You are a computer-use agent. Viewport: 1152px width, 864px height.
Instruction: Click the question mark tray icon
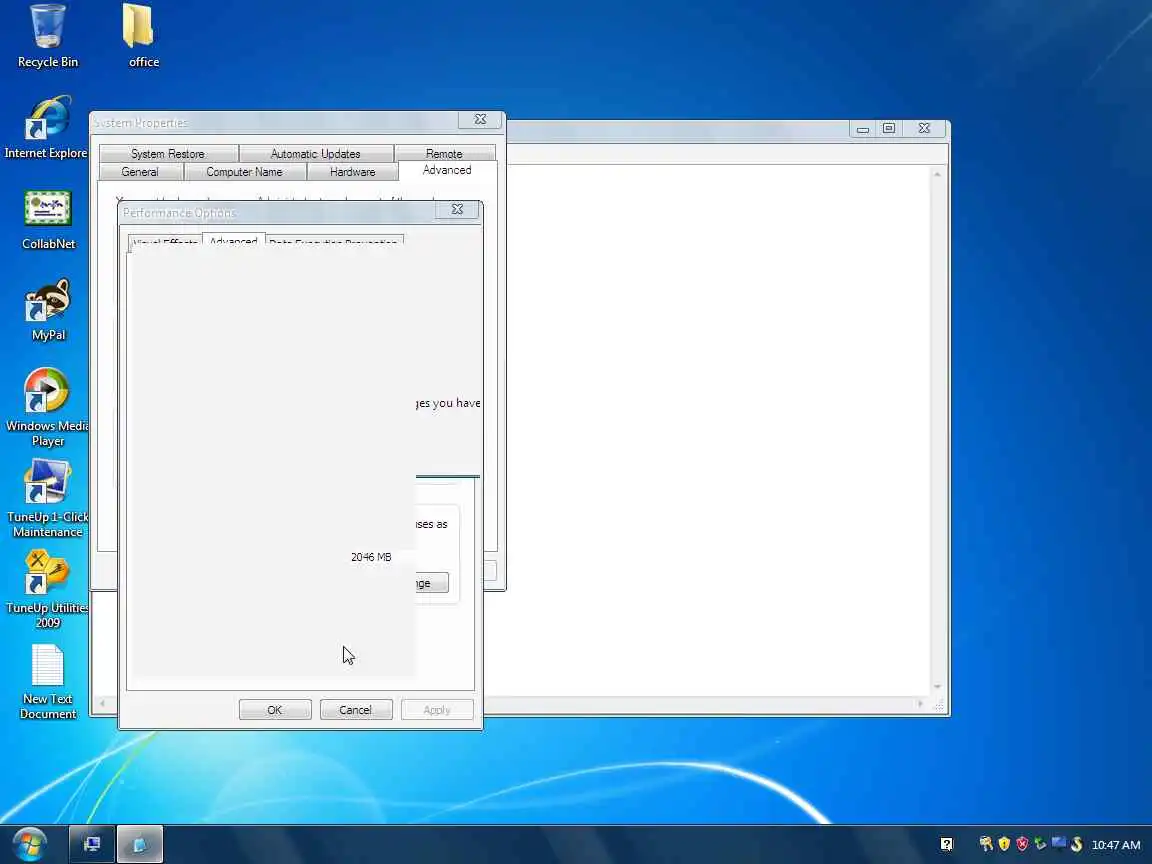point(946,844)
